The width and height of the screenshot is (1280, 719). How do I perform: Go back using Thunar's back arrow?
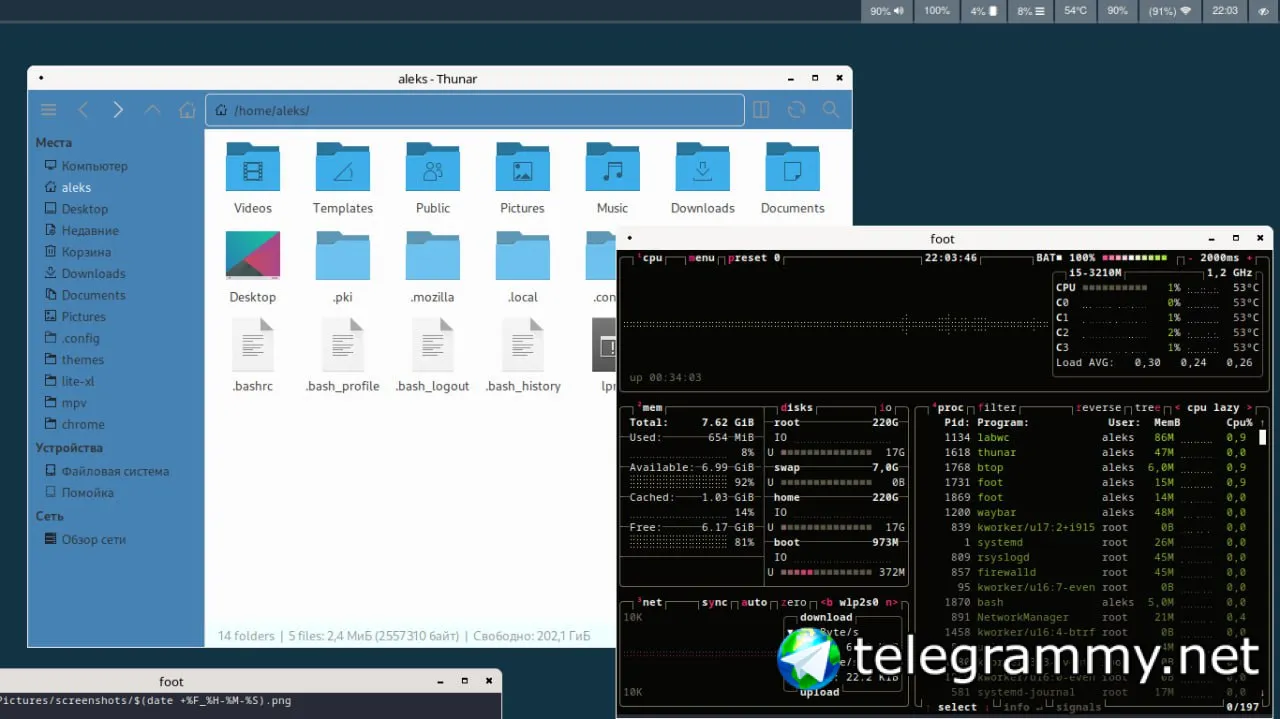coord(83,110)
